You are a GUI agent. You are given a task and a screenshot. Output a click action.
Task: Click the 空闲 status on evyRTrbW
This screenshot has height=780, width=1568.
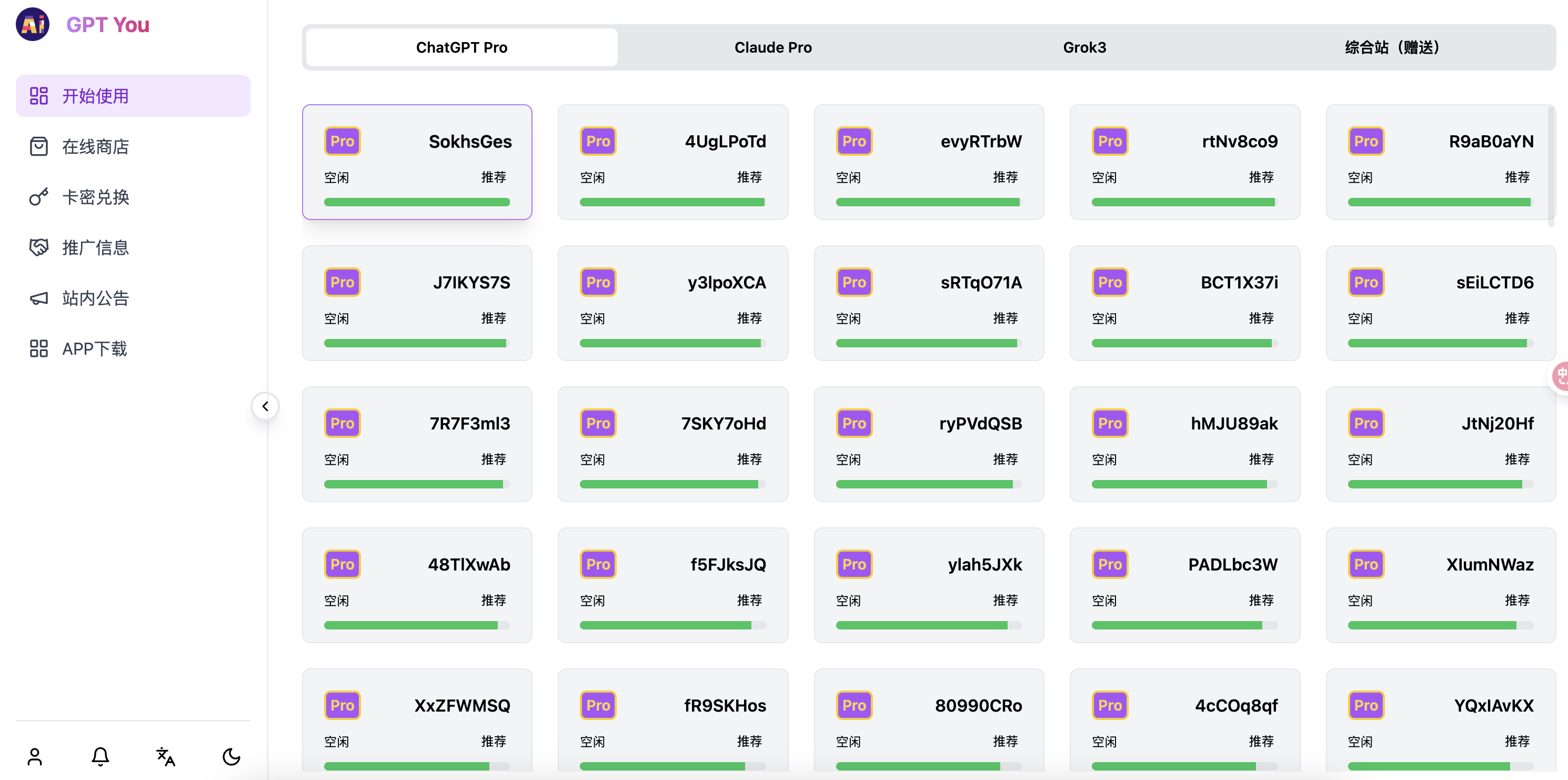click(848, 177)
